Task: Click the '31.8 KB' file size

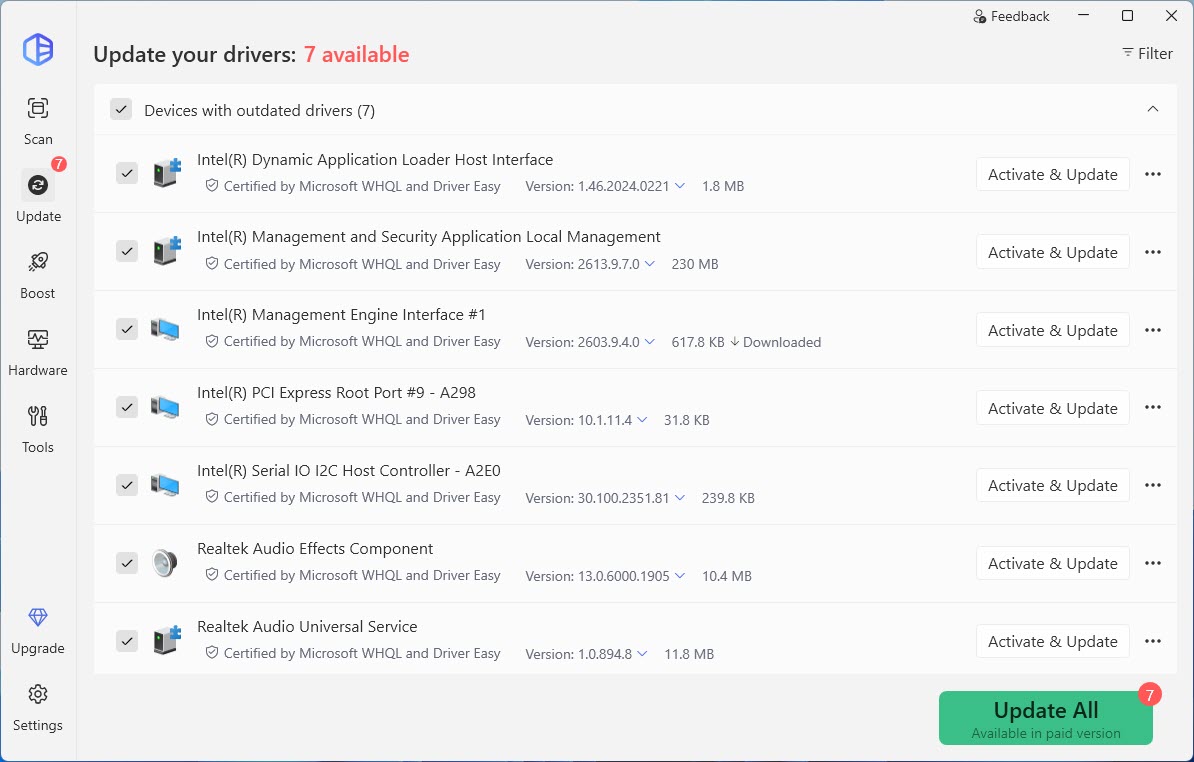Action: tap(686, 420)
